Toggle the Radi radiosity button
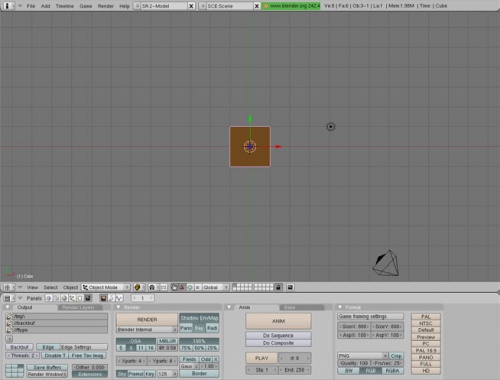 [x=212, y=328]
